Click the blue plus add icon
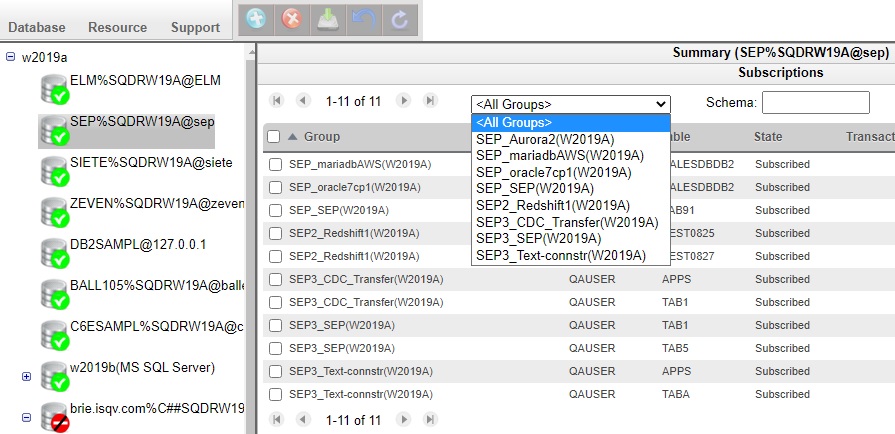 256,21
